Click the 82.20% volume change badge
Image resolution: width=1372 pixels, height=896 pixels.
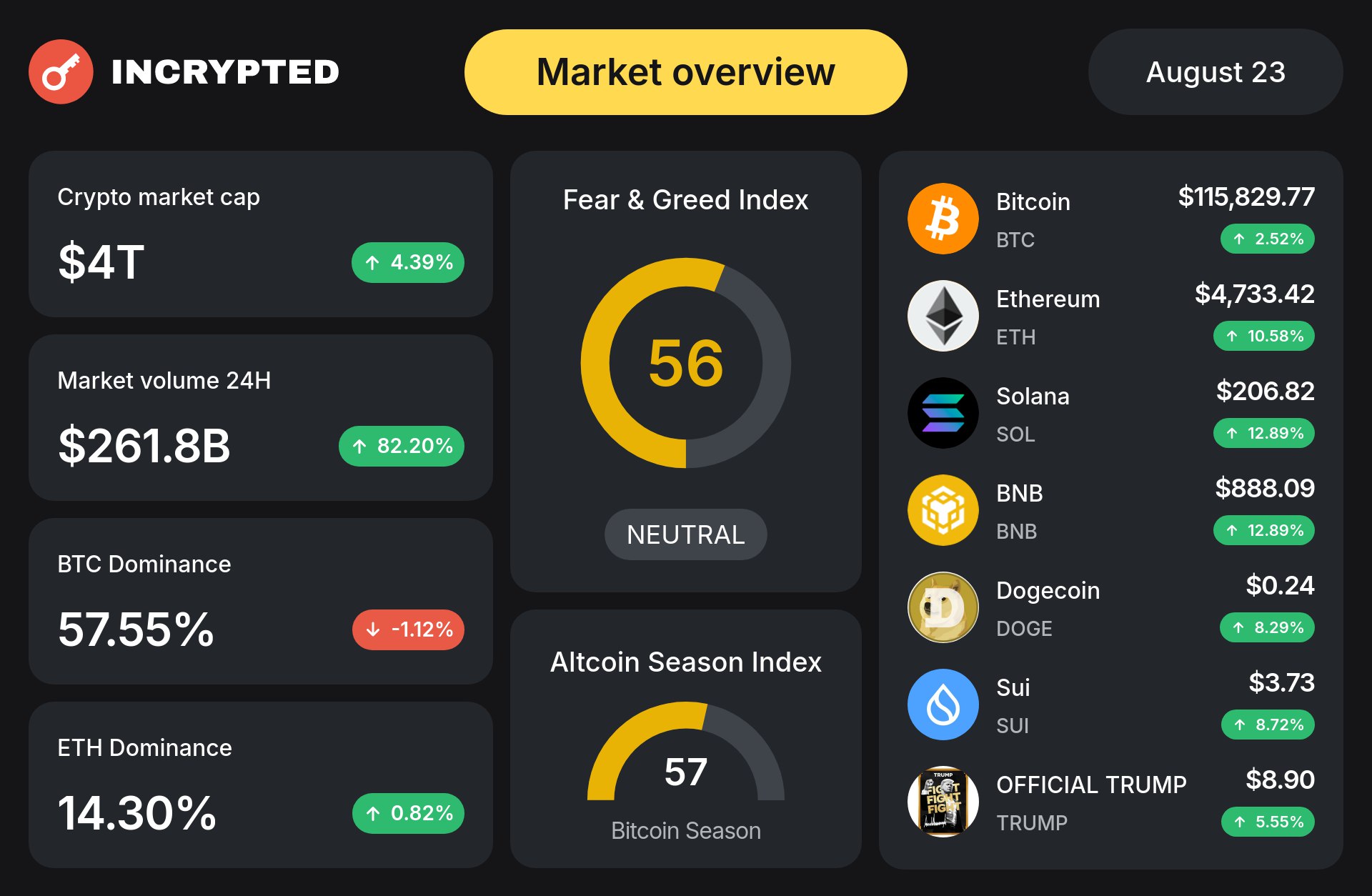(402, 446)
